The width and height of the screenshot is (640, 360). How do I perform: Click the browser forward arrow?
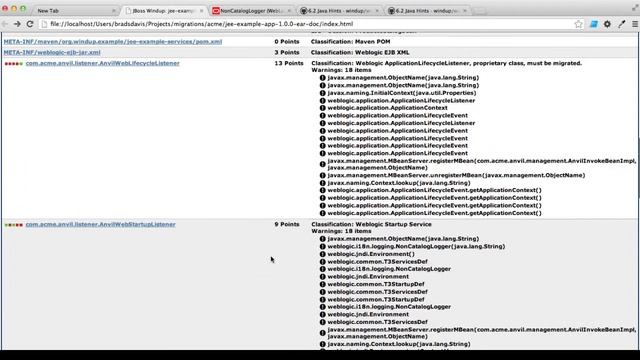[17, 24]
